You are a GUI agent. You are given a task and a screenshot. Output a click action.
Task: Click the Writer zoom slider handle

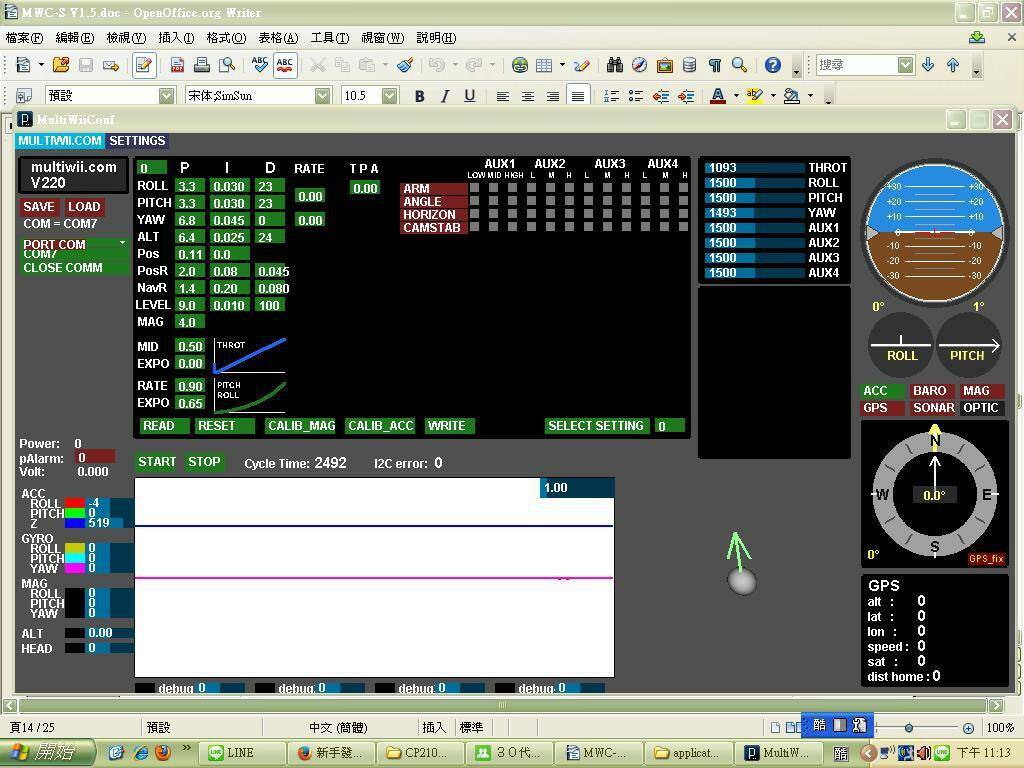click(908, 728)
